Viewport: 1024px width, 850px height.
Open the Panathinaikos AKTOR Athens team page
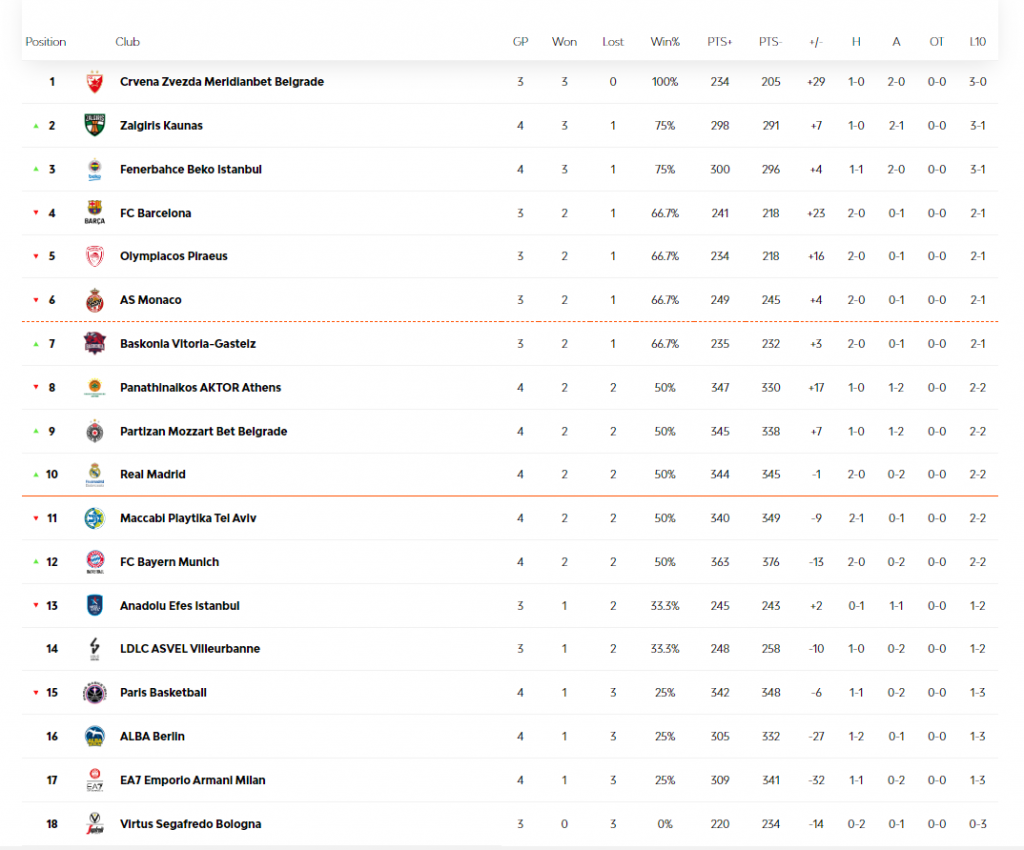click(200, 388)
